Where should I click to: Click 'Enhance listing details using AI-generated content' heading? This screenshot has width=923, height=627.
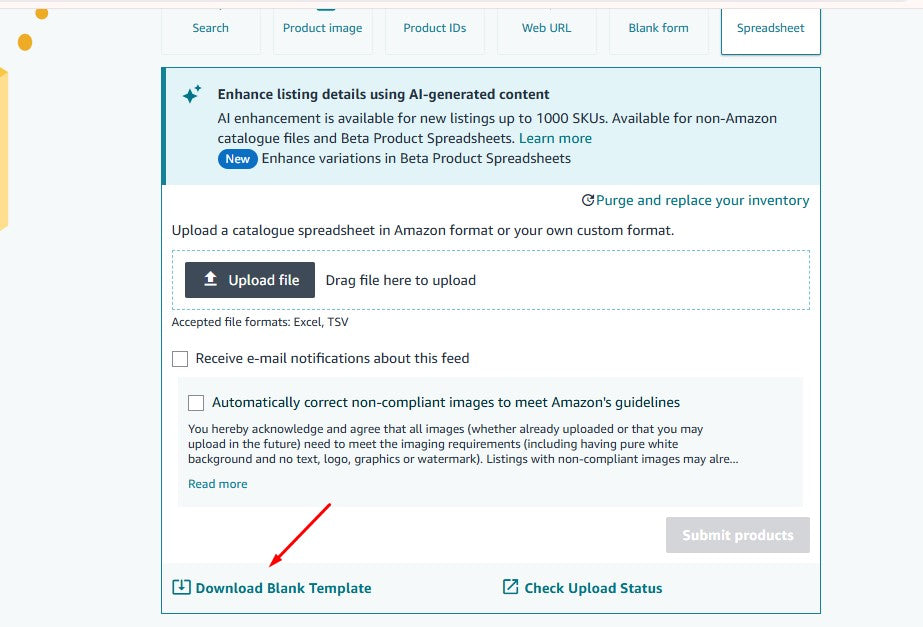coord(383,94)
